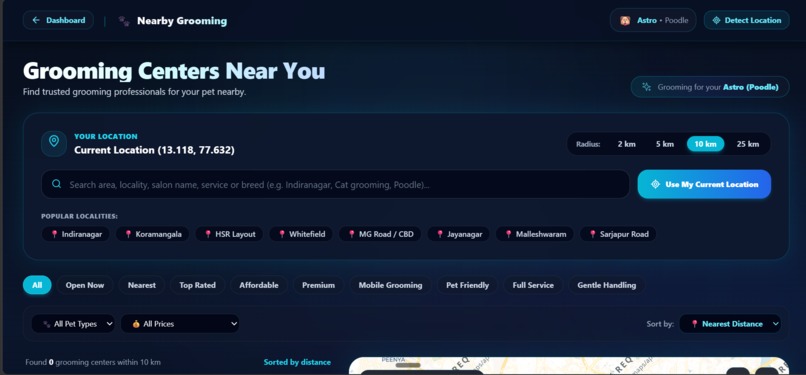
Task: Filter by Open Now
Action: (85, 285)
